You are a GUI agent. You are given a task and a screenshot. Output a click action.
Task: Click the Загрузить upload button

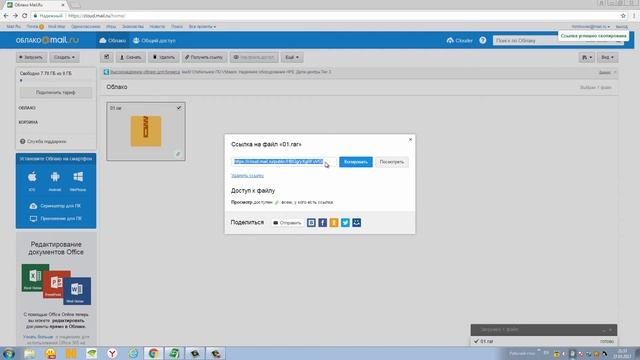coord(31,57)
